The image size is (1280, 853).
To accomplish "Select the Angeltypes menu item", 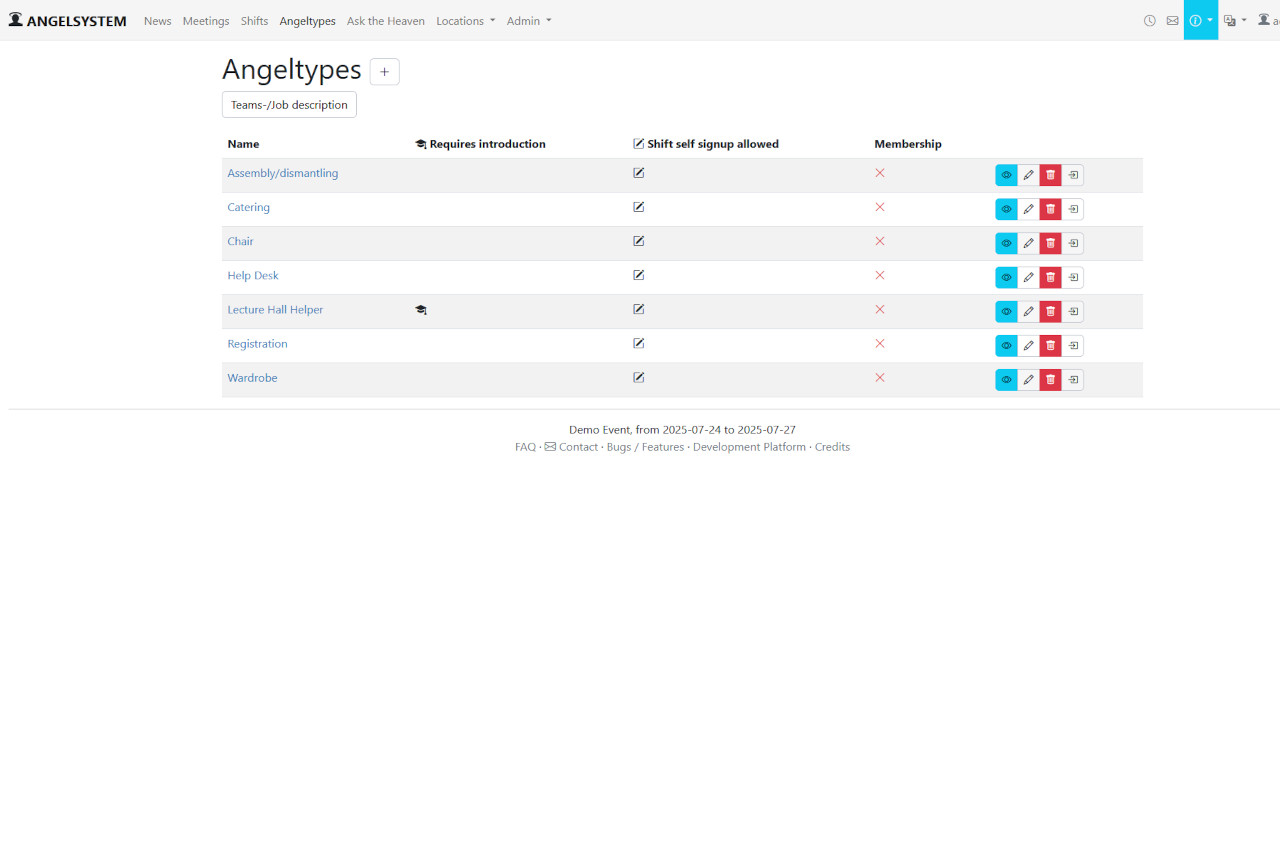I will coord(308,20).
